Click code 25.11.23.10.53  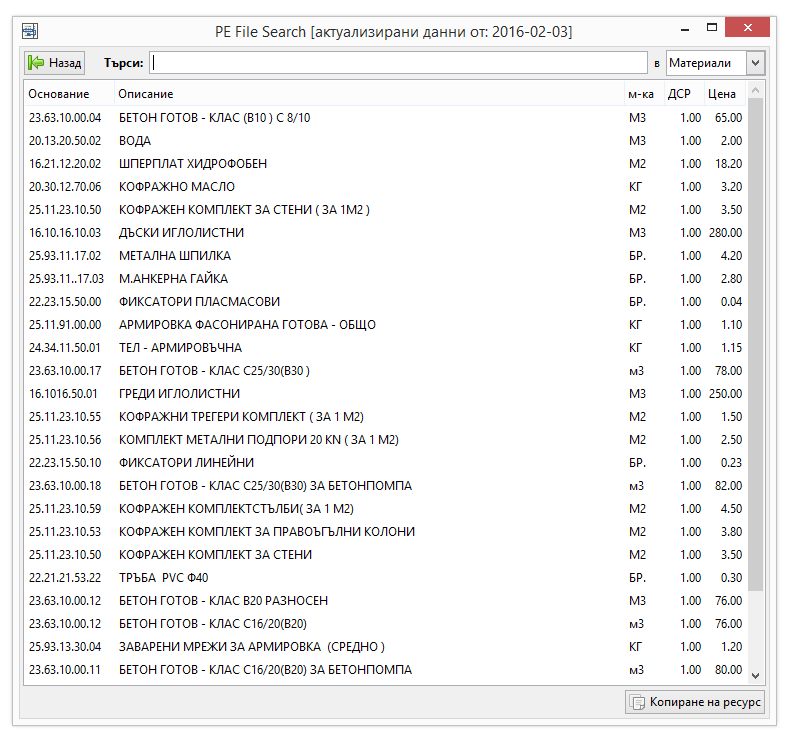(x=65, y=532)
